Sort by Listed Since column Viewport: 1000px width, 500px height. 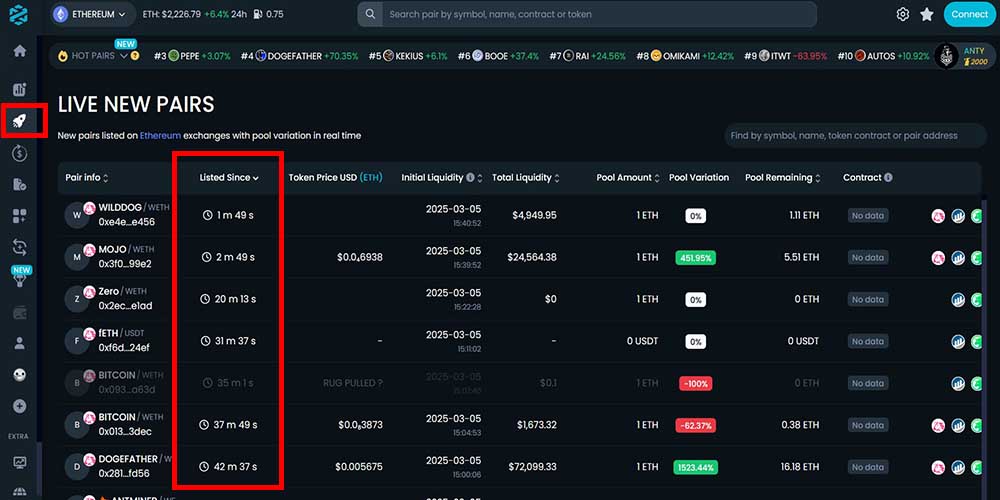(228, 178)
